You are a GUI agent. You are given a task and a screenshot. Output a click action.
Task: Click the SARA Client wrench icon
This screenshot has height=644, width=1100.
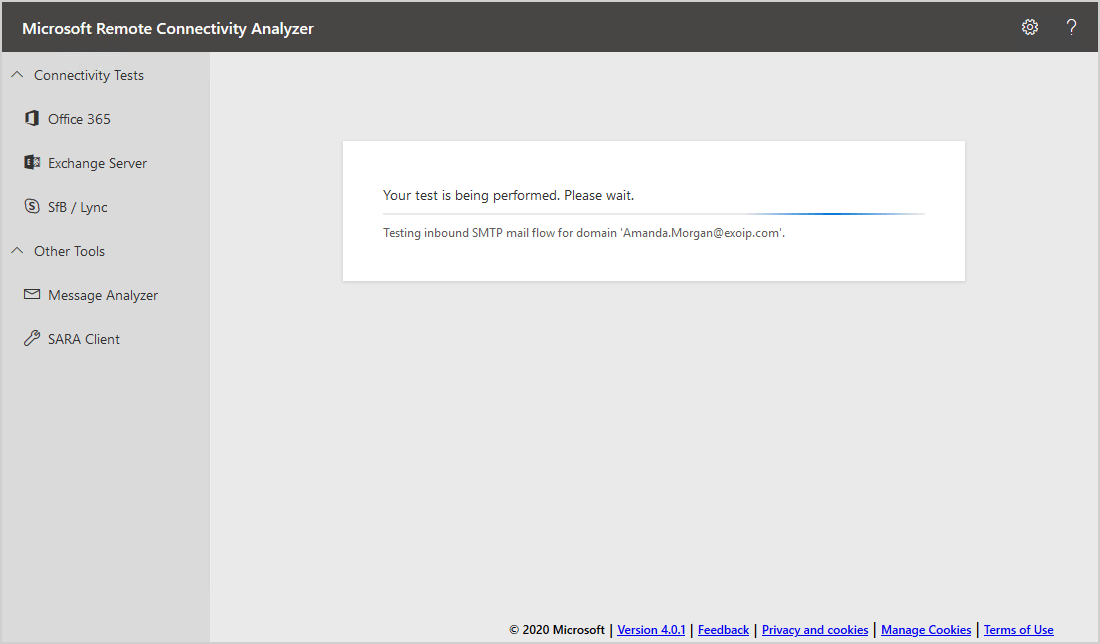tap(32, 338)
